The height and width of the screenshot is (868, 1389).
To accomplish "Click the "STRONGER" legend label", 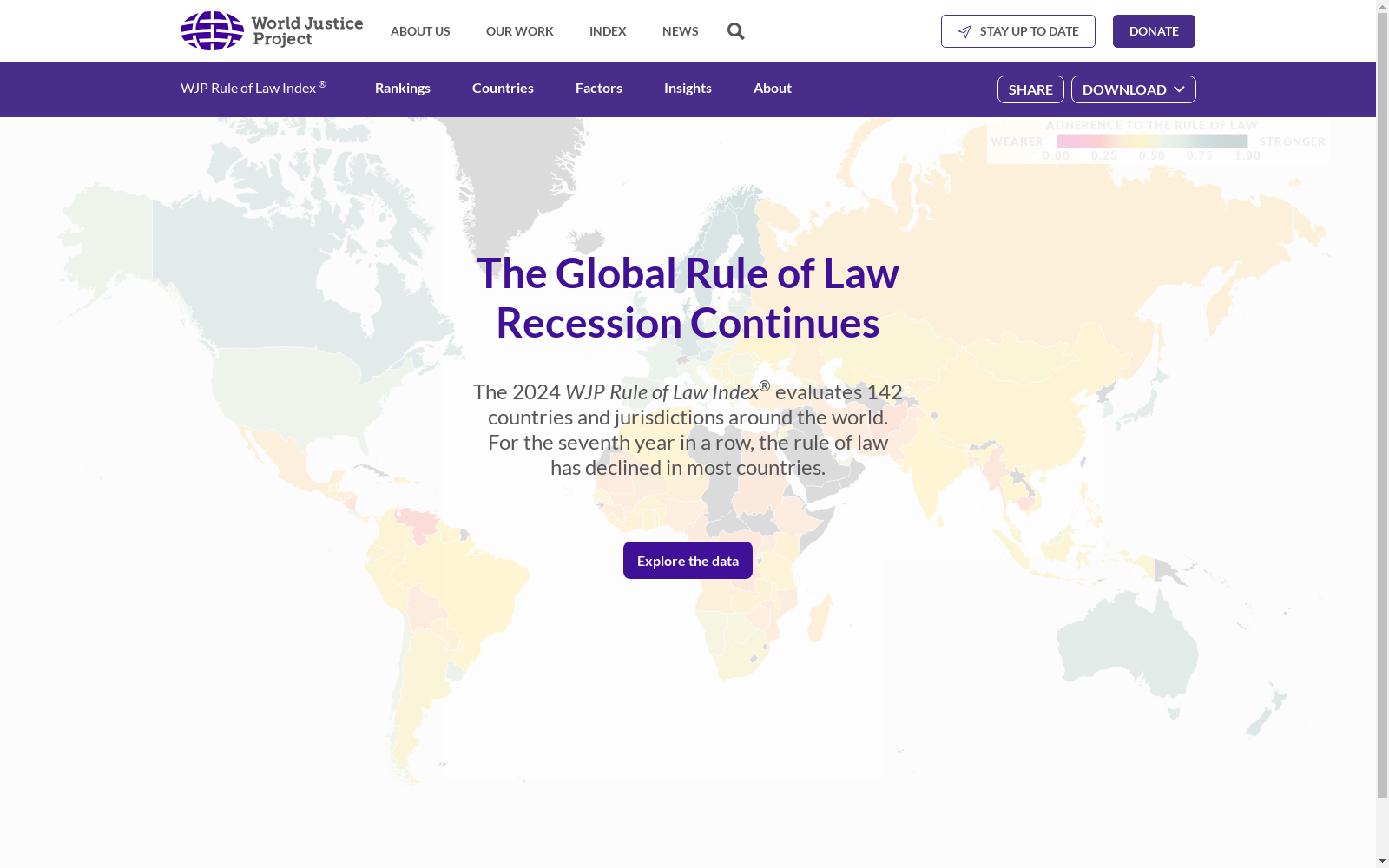I will point(1293,141).
